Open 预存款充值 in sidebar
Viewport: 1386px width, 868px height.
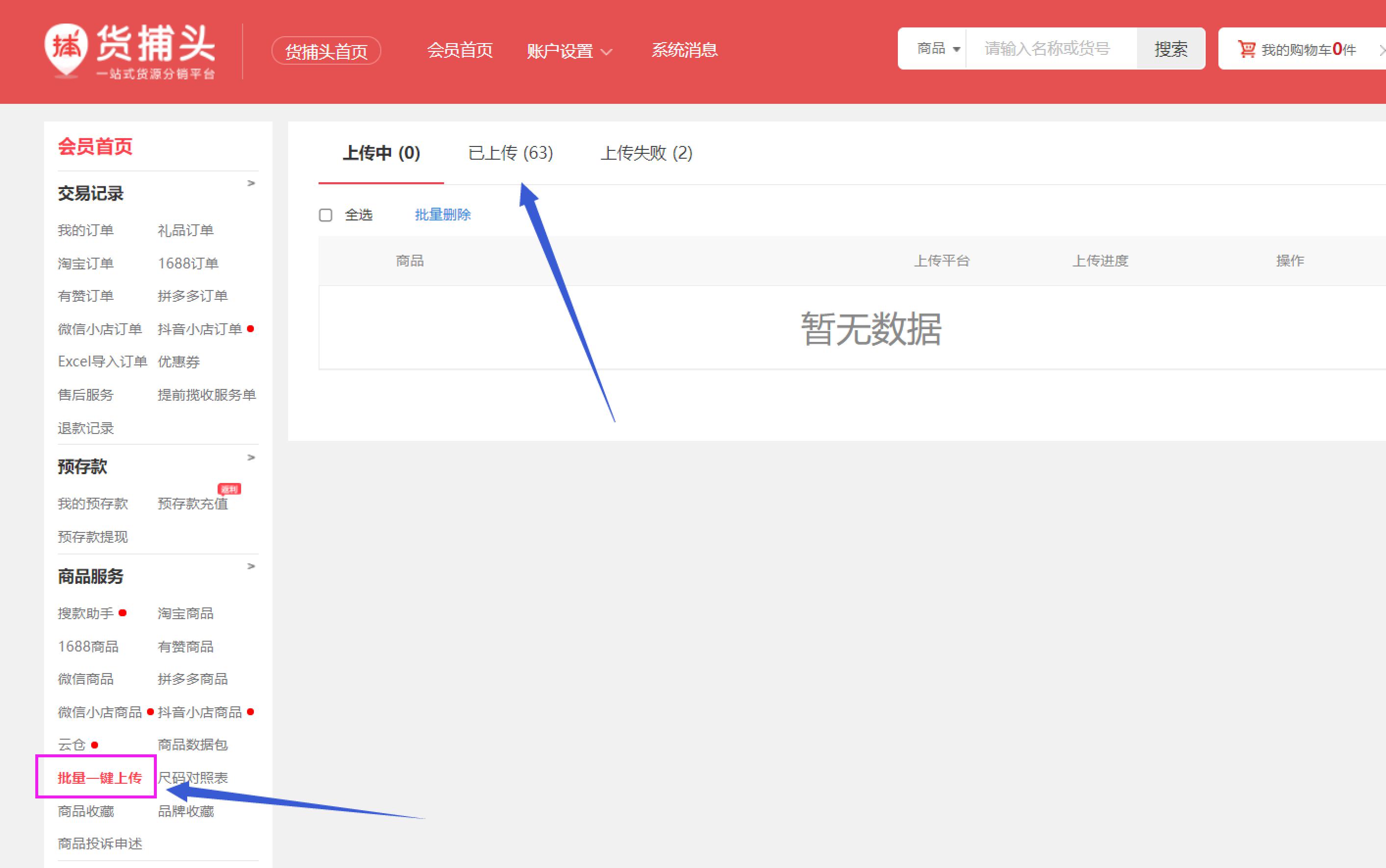point(193,504)
